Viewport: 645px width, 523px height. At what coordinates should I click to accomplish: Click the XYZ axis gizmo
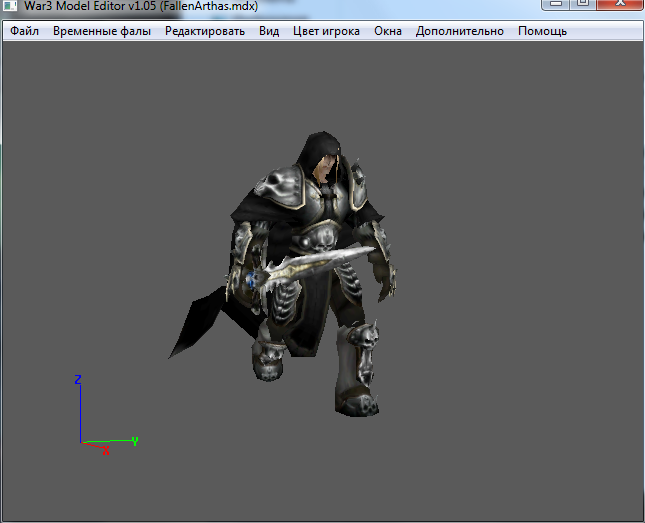click(106, 415)
